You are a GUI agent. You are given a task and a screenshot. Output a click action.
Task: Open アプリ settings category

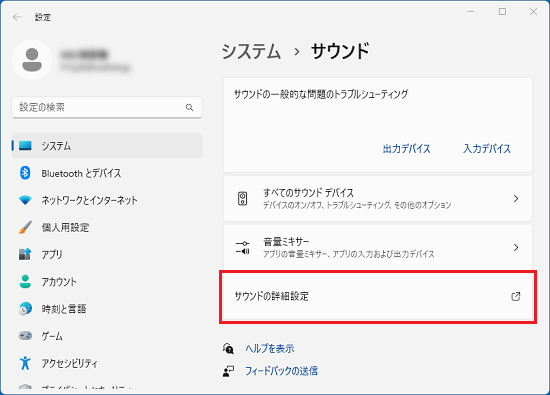tap(107, 254)
